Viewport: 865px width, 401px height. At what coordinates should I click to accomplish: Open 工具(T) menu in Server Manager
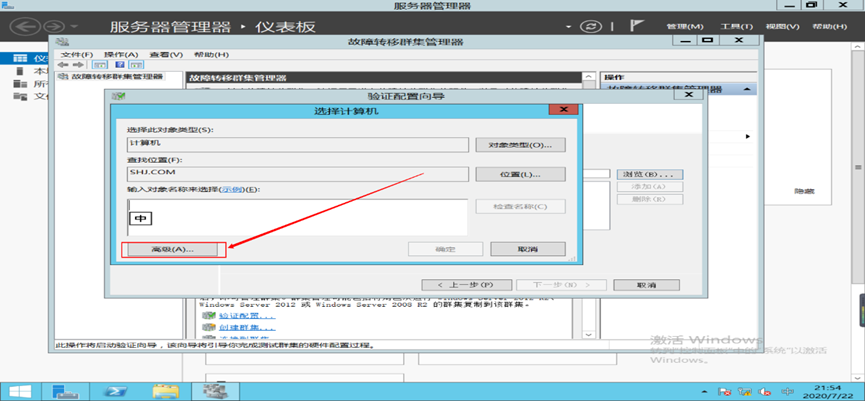736,26
